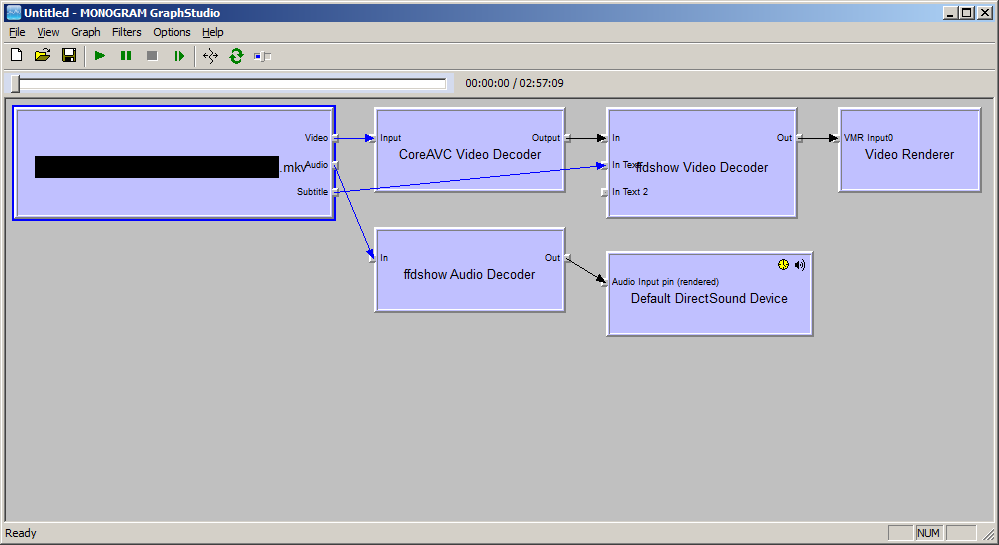This screenshot has height=545, width=999.
Task: Open the Options menu
Action: click(171, 32)
